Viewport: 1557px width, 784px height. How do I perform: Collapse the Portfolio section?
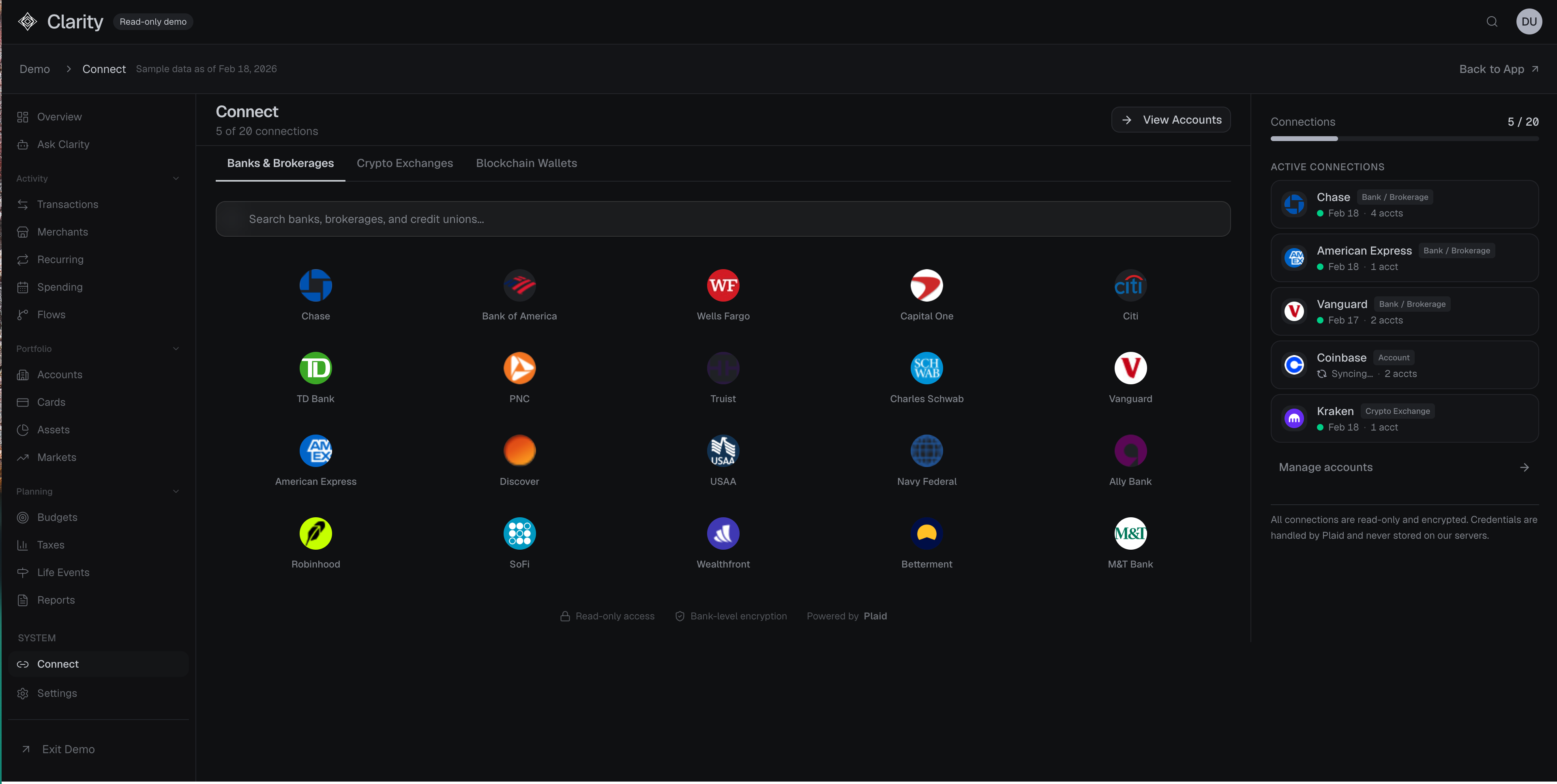pos(176,349)
